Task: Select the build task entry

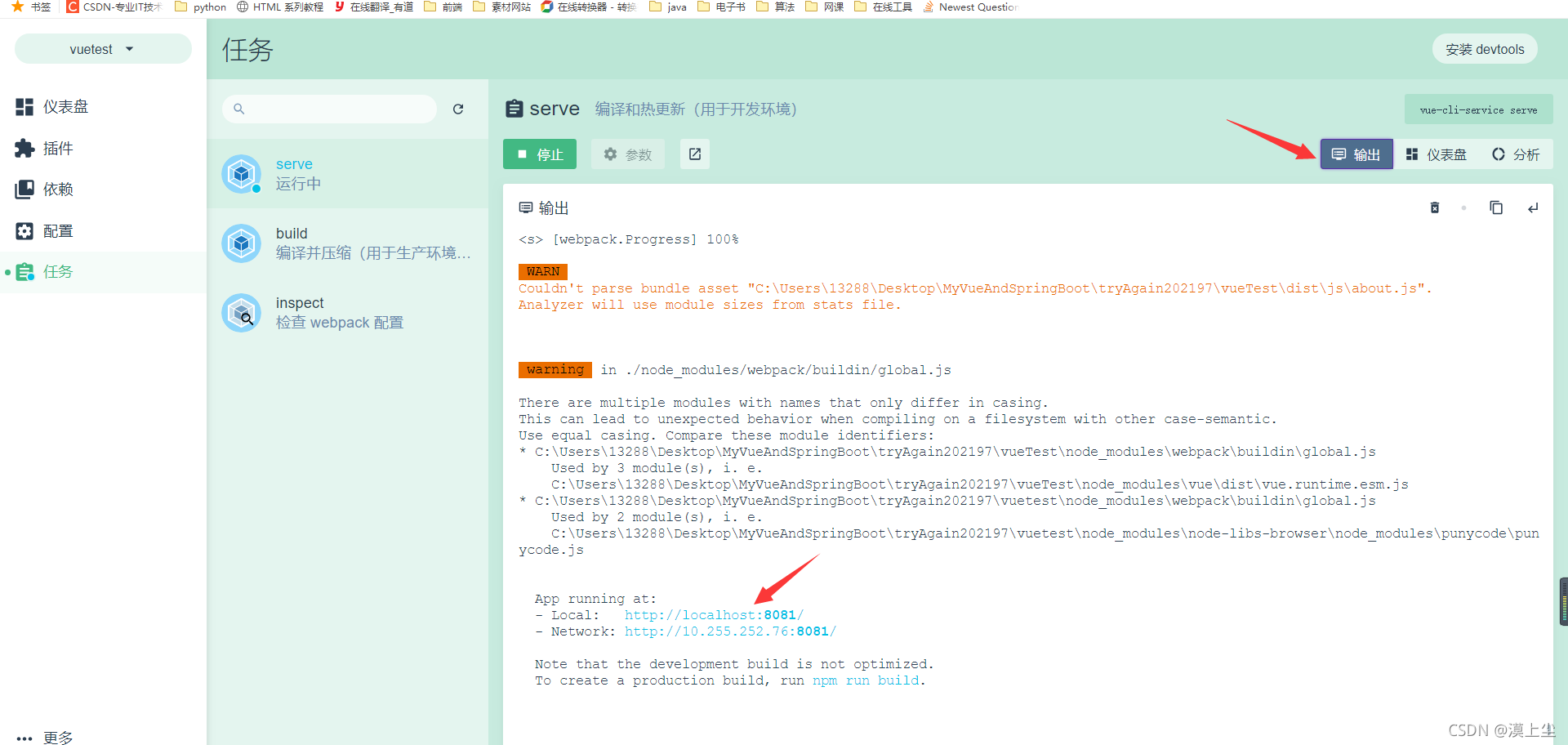Action: click(348, 243)
